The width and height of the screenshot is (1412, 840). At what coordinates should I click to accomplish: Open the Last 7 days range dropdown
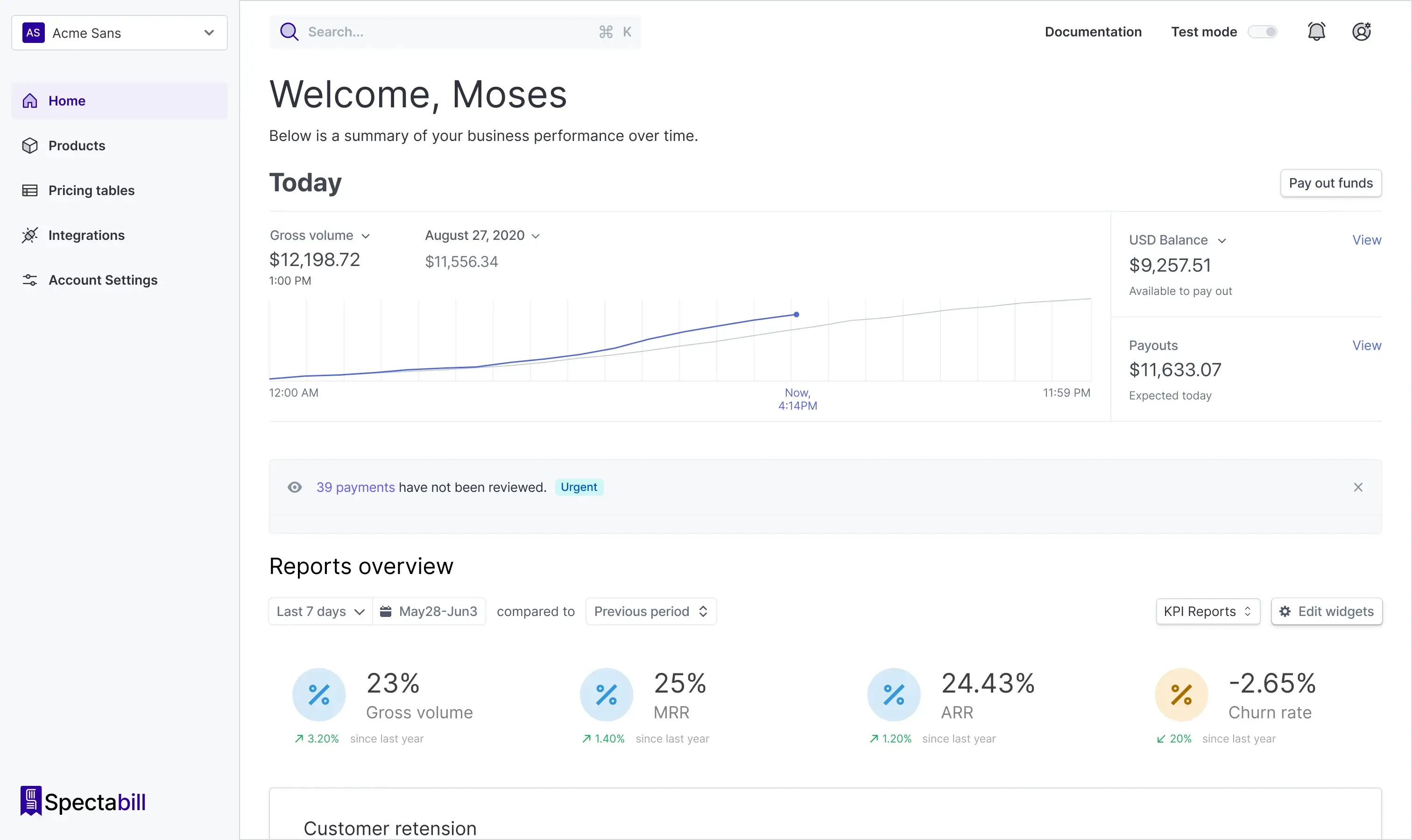pos(321,611)
